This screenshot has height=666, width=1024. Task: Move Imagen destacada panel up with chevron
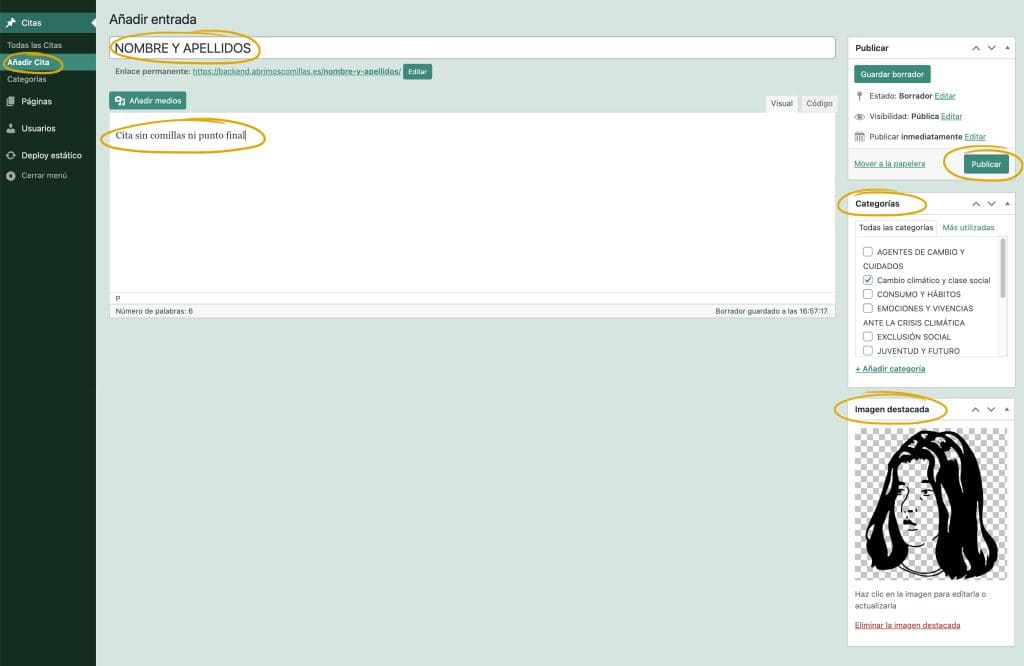coord(976,410)
